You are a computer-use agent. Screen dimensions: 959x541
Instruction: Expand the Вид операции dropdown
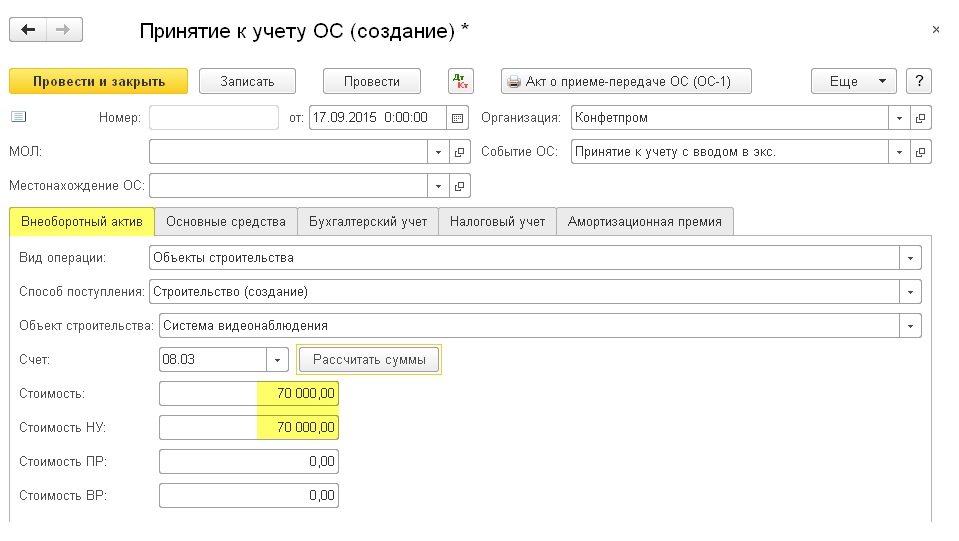(910, 258)
